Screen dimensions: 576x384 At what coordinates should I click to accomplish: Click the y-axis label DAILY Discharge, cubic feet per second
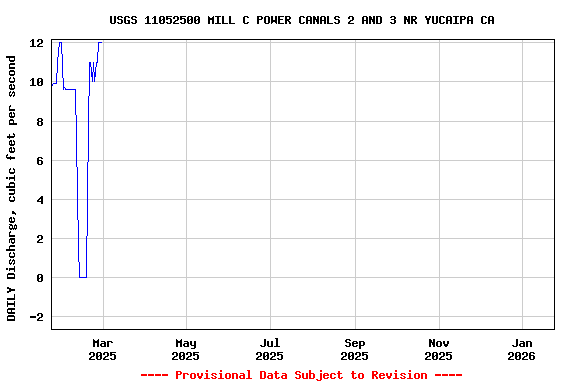[11, 188]
